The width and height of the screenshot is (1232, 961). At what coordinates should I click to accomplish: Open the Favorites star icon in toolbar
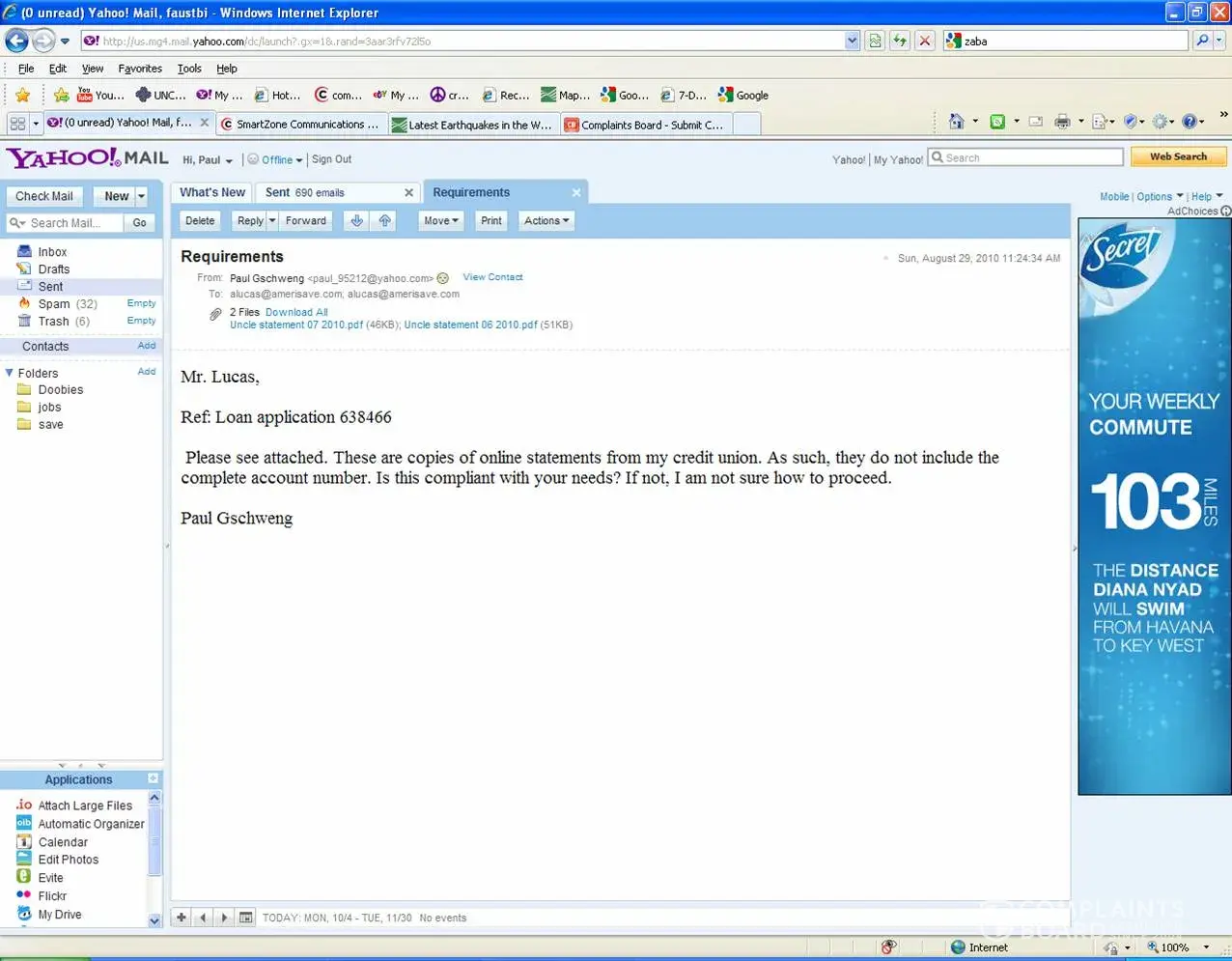coord(22,95)
